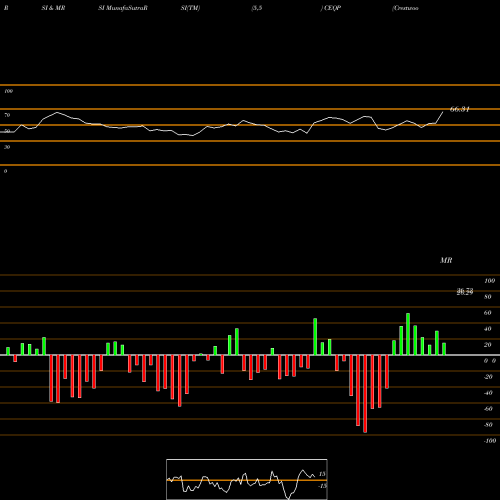Click the RSI axis label 100 on left

click(x=8, y=91)
